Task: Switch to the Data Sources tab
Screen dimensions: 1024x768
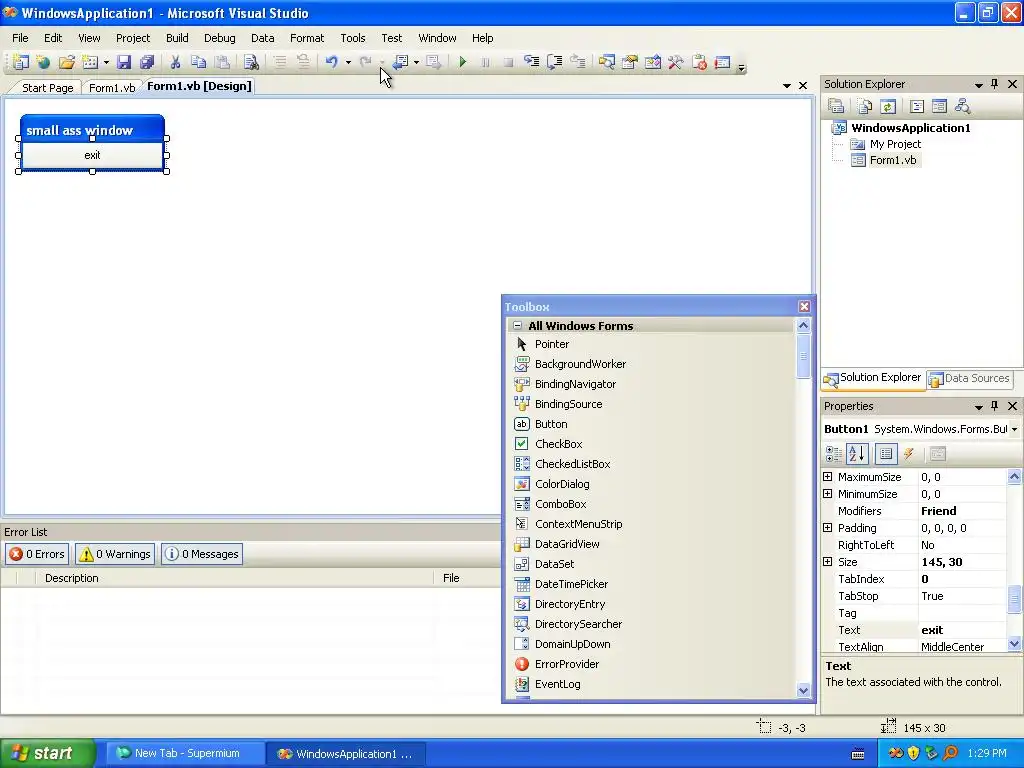Action: click(x=970, y=378)
